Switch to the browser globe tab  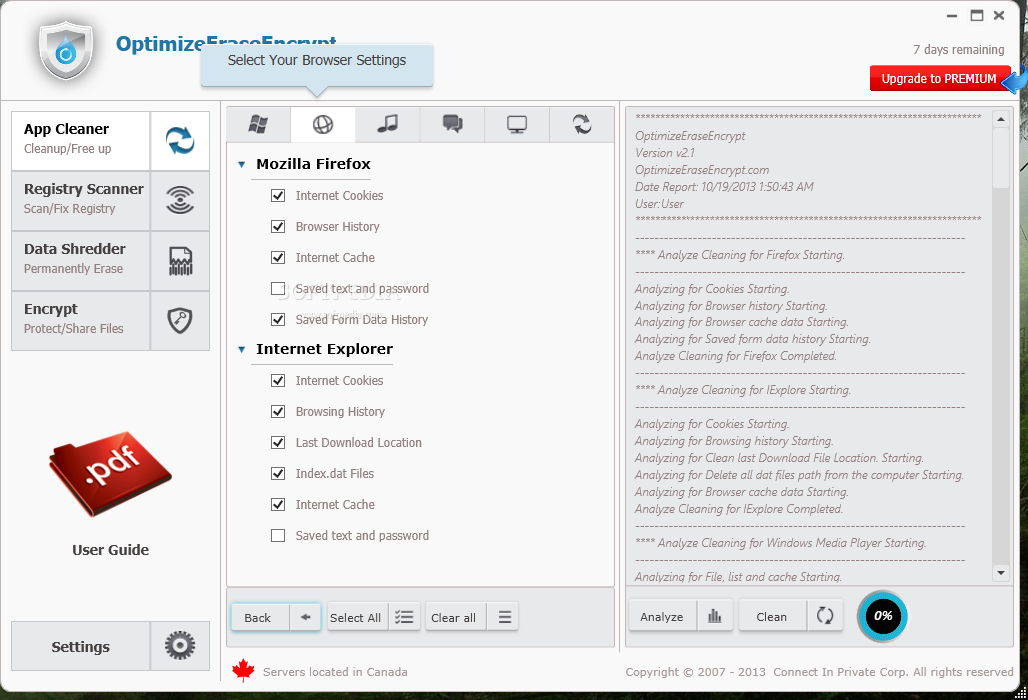click(323, 124)
